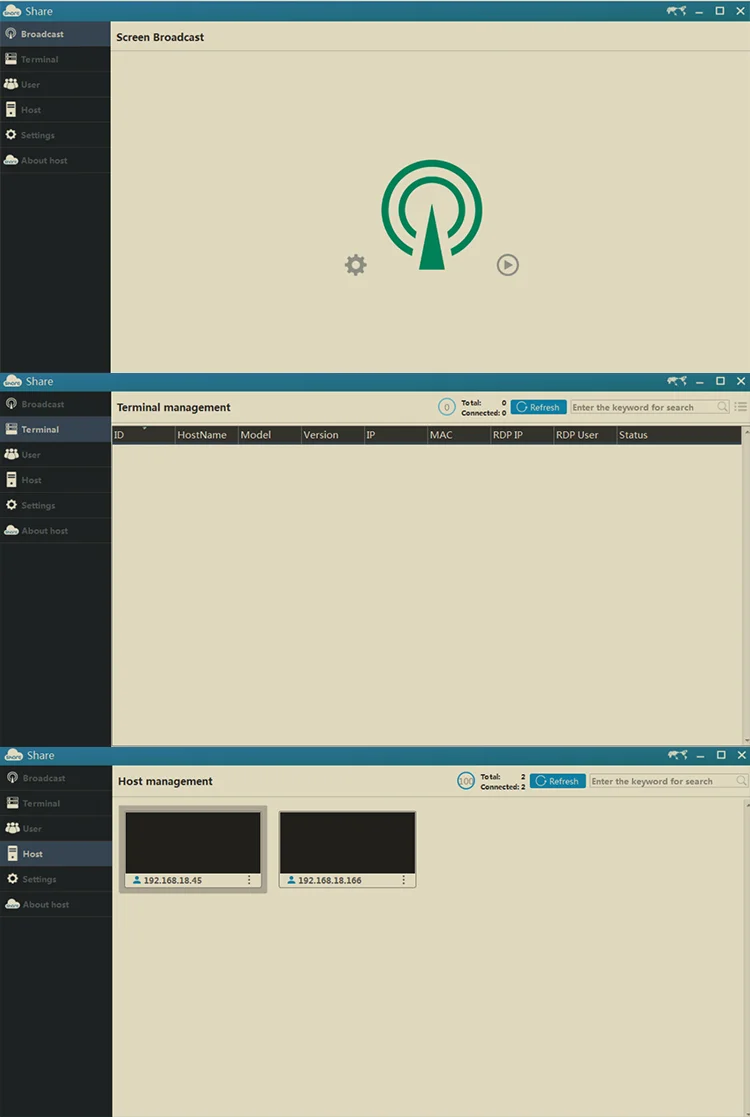The width and height of the screenshot is (750, 1117).
Task: Click the user icon beside 192.168.18.45
Action: click(137, 880)
